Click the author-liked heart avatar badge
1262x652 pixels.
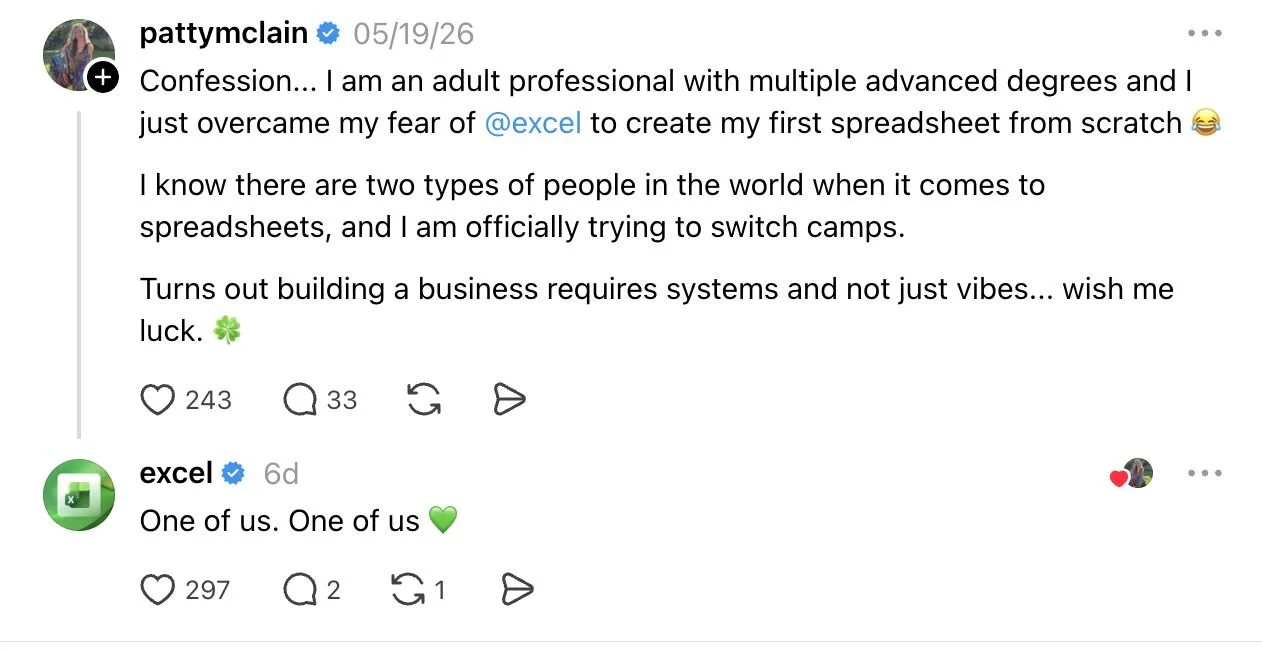click(1132, 473)
